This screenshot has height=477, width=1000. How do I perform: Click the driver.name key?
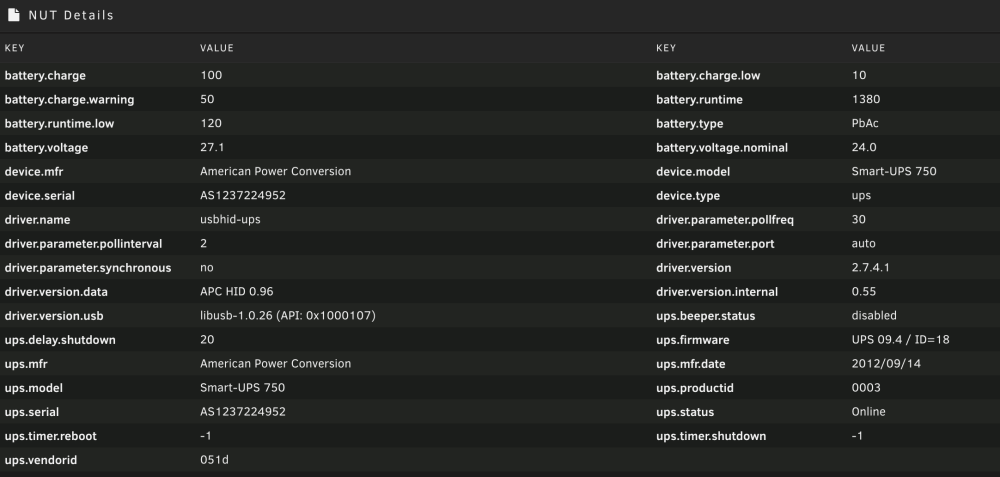click(37, 220)
